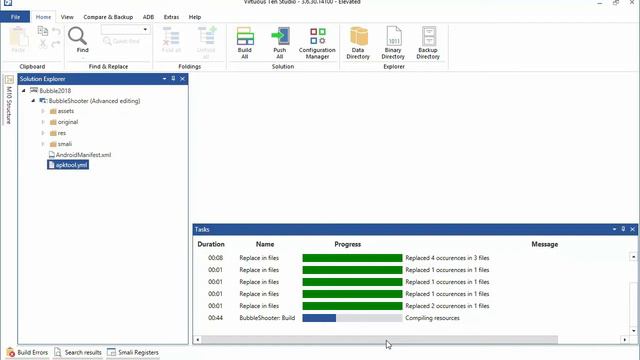
Task: Click the Tasks horizontal scrollbar thumb
Action: pyautogui.click(x=380, y=340)
